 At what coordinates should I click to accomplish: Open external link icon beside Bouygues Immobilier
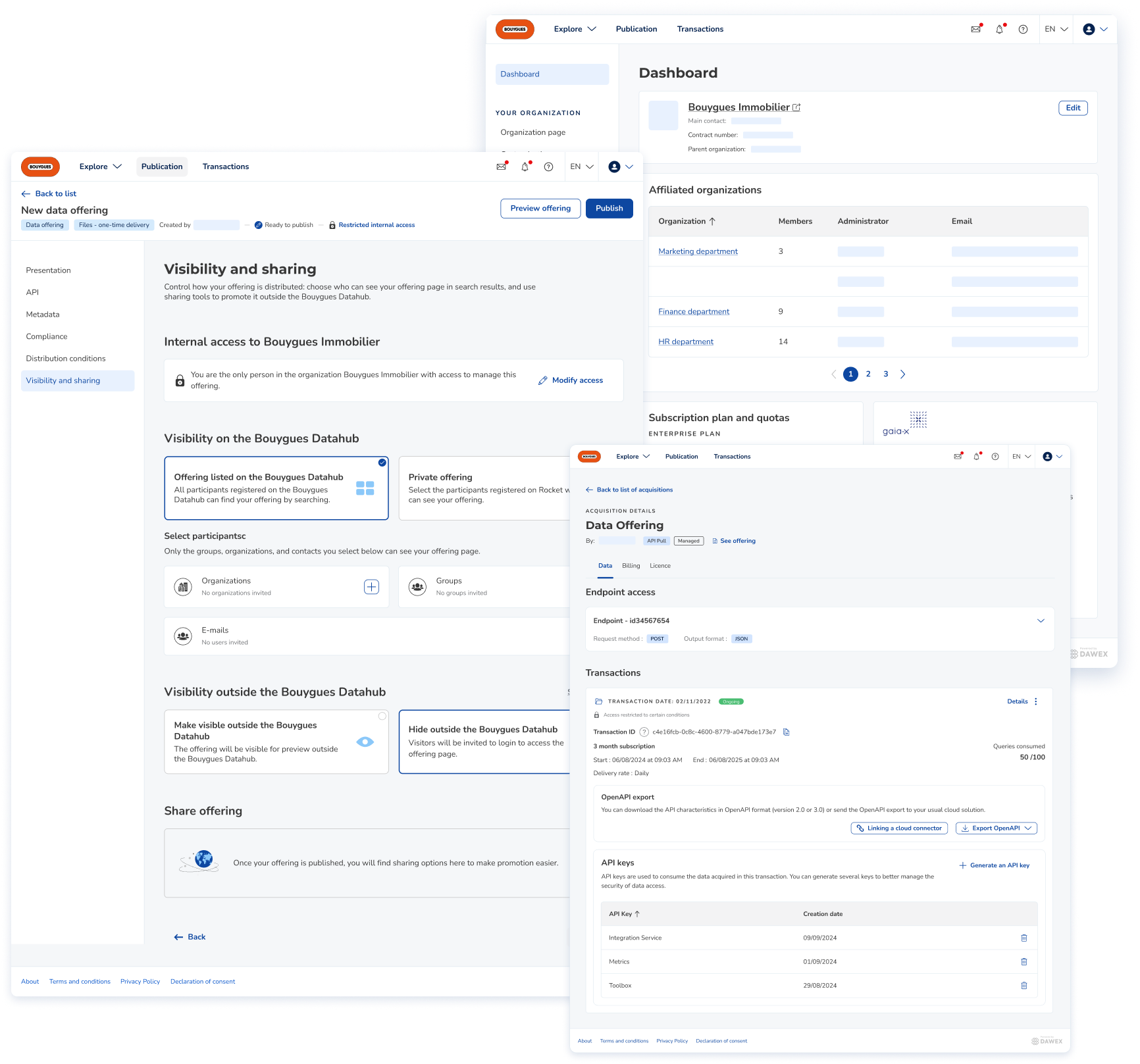[796, 107]
